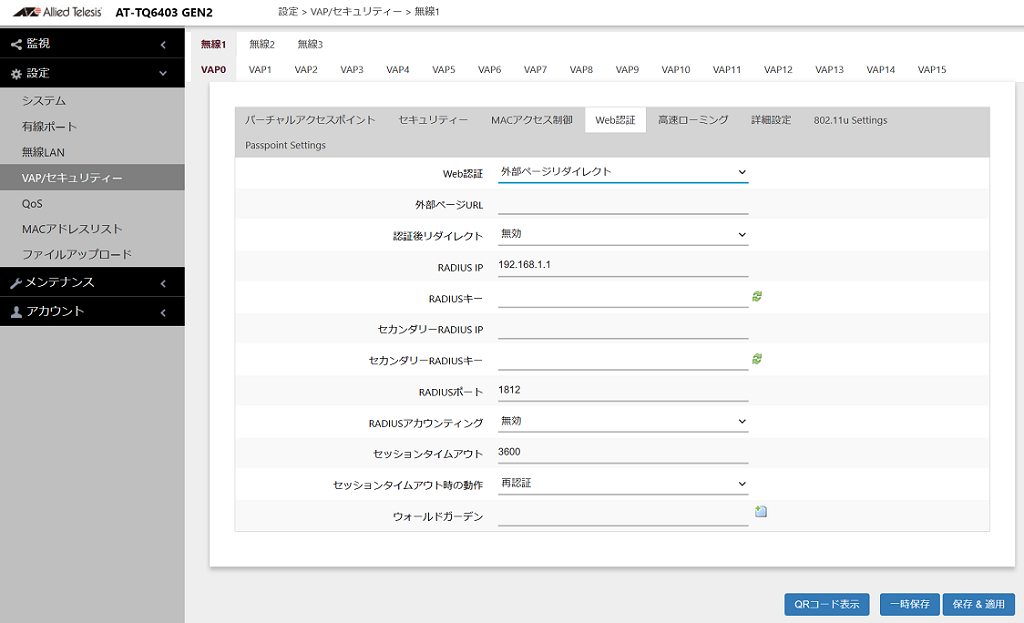
Task: Switch to the 無線2 tab
Action: click(262, 44)
